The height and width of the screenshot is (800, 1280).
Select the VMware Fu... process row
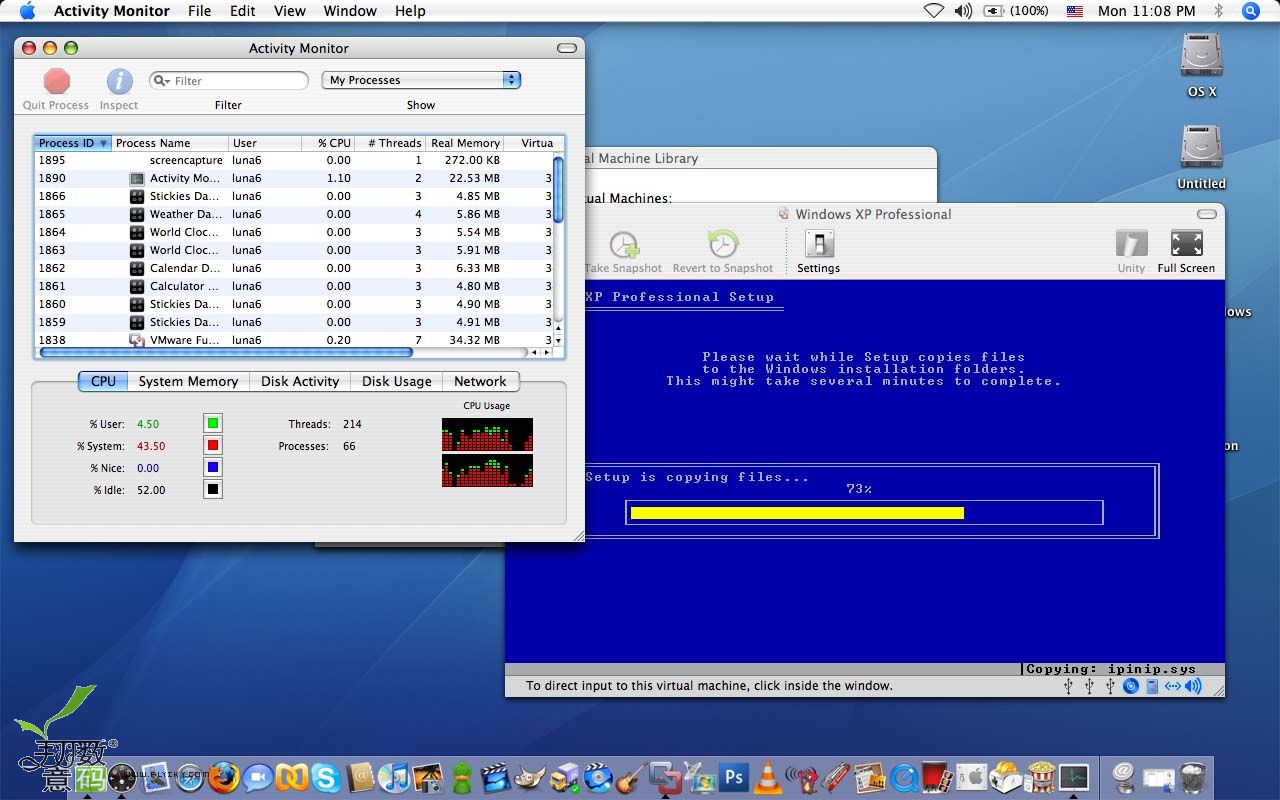tap(293, 340)
